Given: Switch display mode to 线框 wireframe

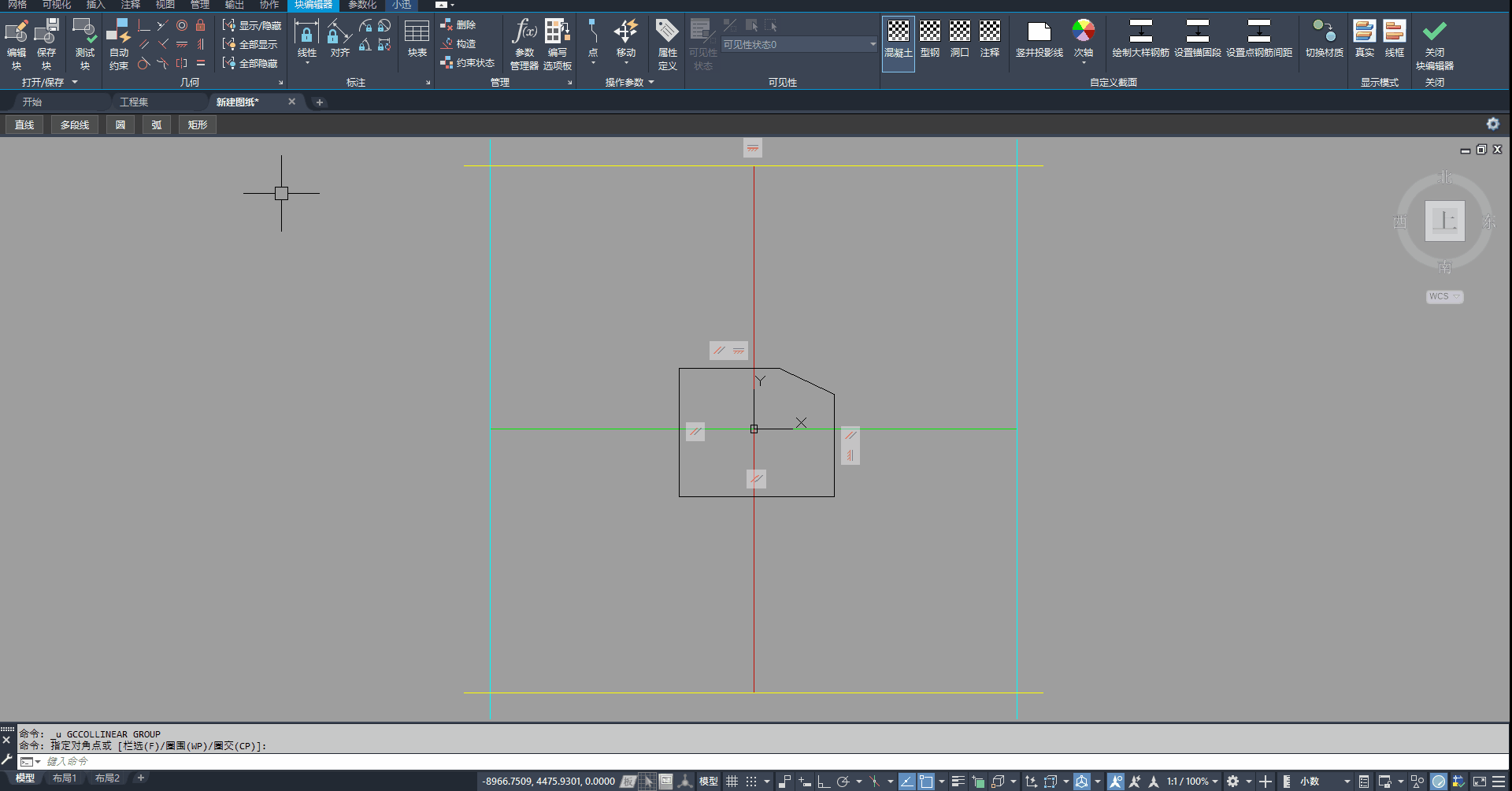Looking at the screenshot, I should [1395, 39].
